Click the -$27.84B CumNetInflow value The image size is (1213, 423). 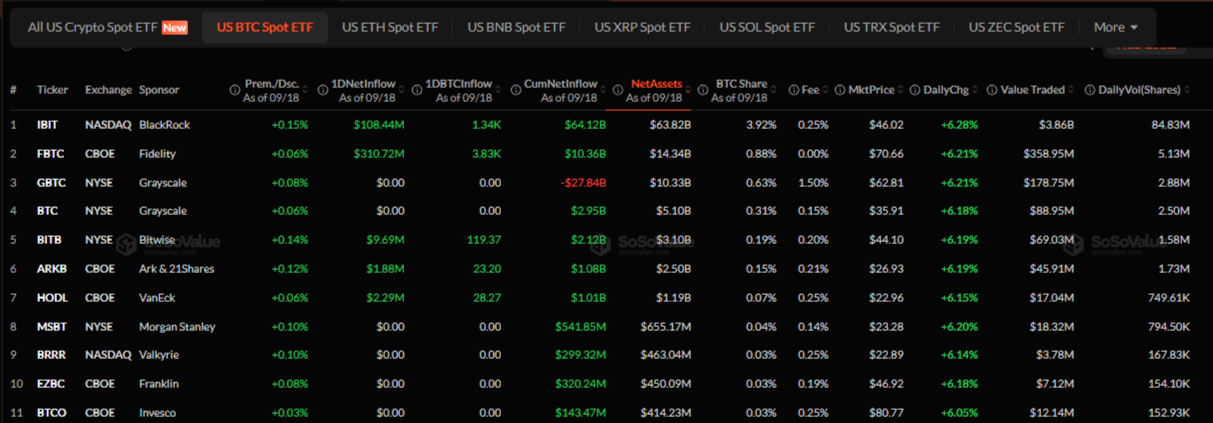(x=583, y=183)
